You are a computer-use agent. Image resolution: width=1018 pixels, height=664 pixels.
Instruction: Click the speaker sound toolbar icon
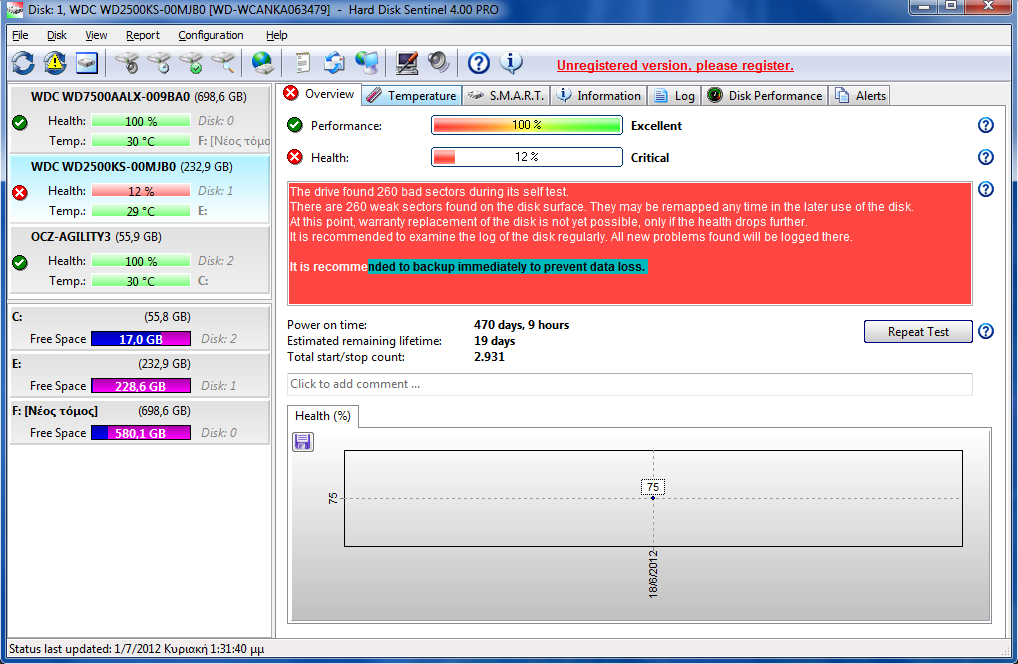[x=439, y=63]
